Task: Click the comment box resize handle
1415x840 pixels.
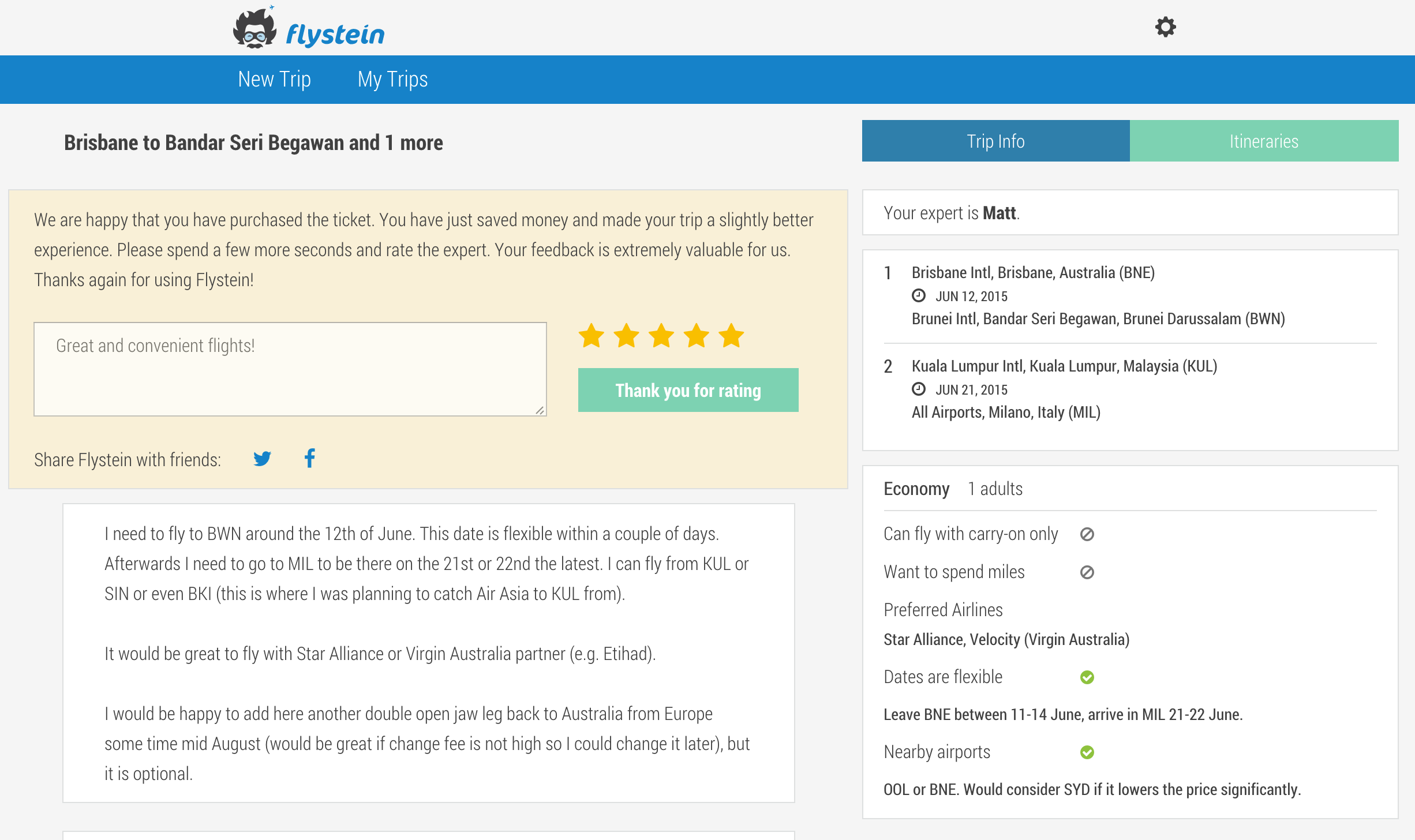Action: coord(540,410)
